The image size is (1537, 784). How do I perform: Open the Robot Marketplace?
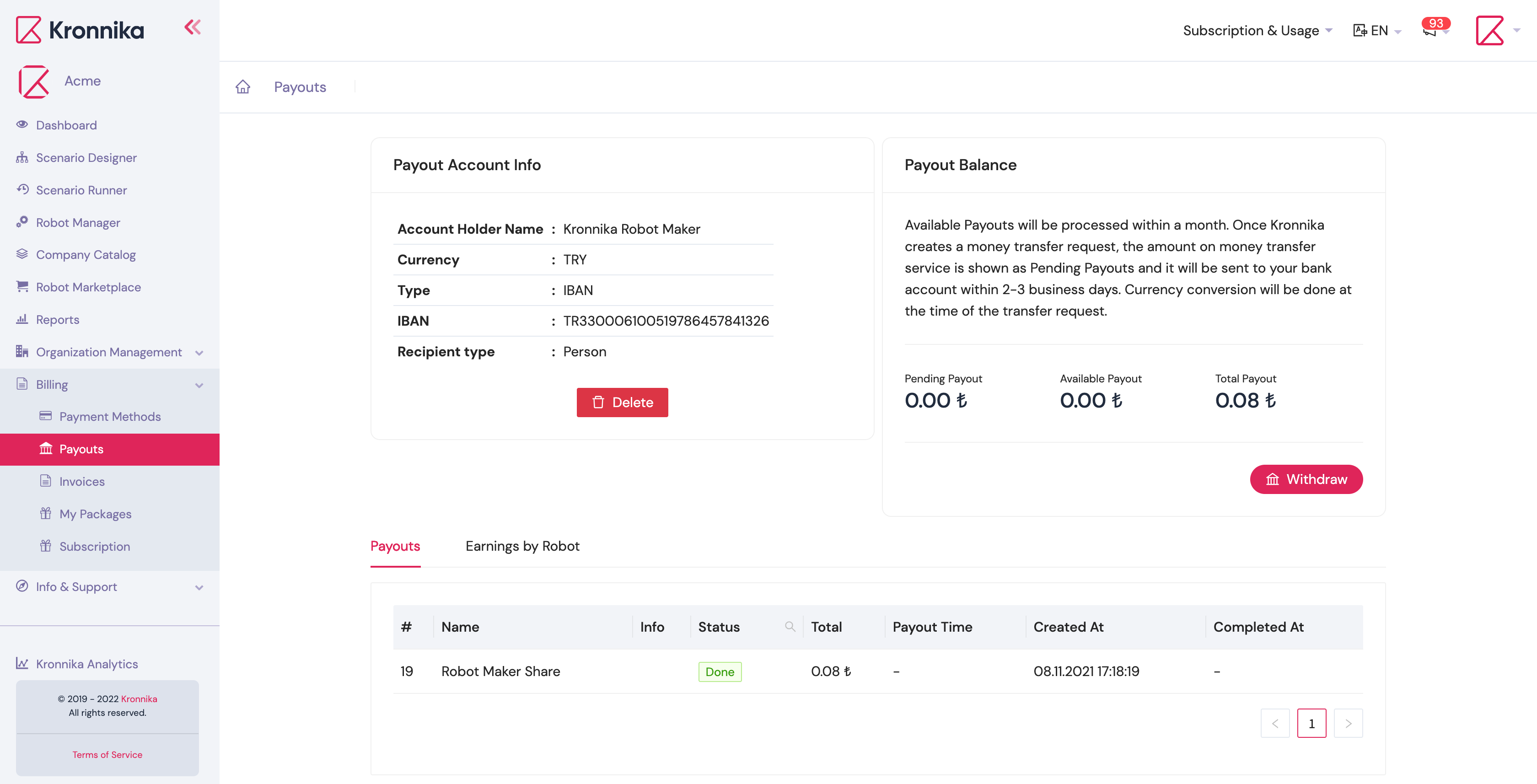[x=88, y=287]
